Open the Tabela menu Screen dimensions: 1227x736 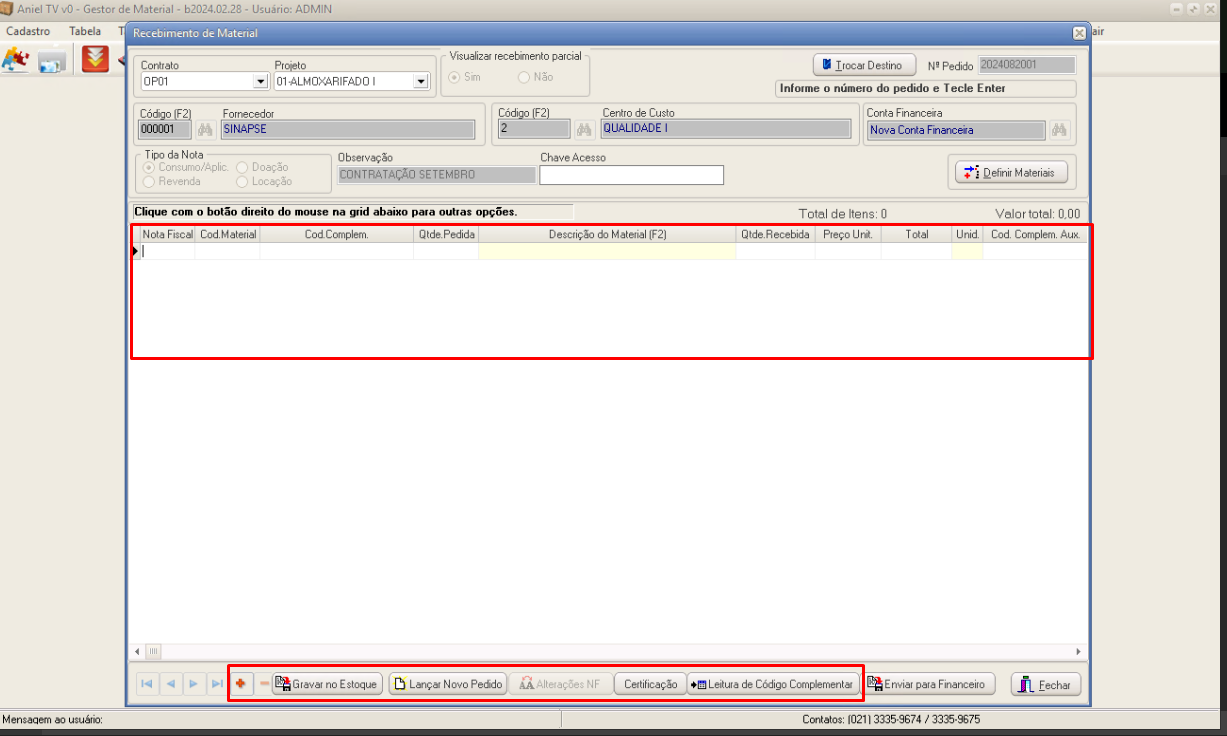coord(85,31)
